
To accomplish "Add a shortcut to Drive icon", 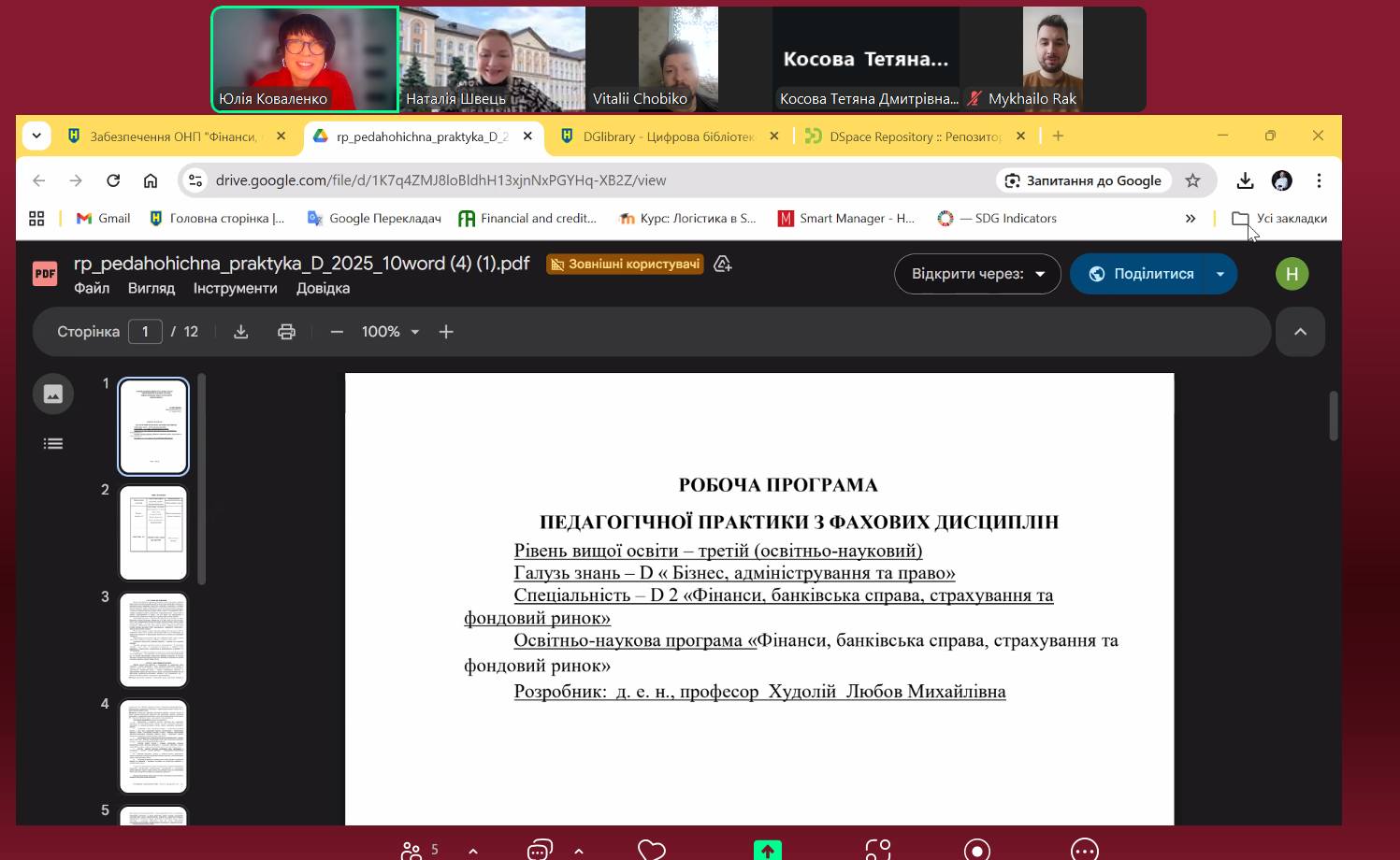I will pyautogui.click(x=722, y=264).
